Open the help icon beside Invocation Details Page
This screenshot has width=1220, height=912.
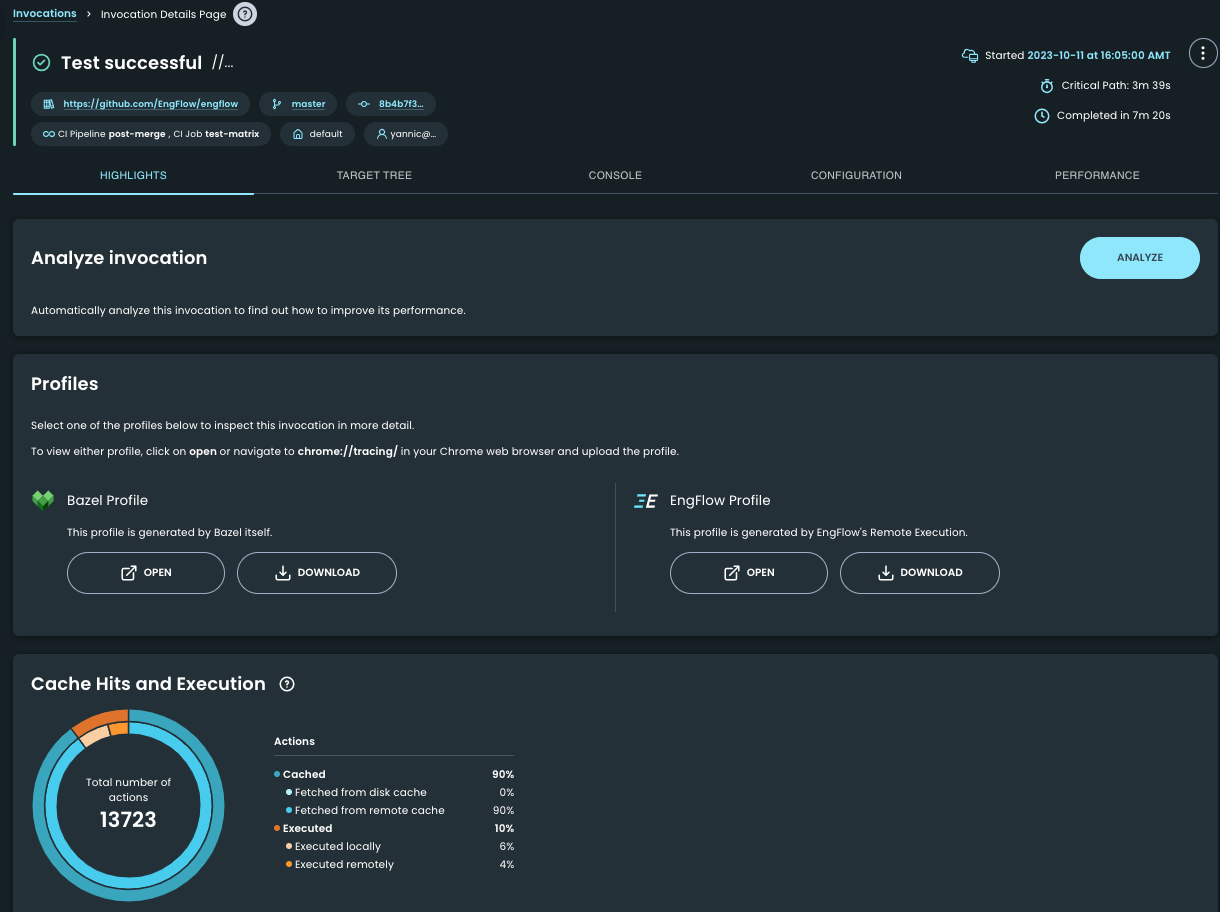(x=245, y=14)
